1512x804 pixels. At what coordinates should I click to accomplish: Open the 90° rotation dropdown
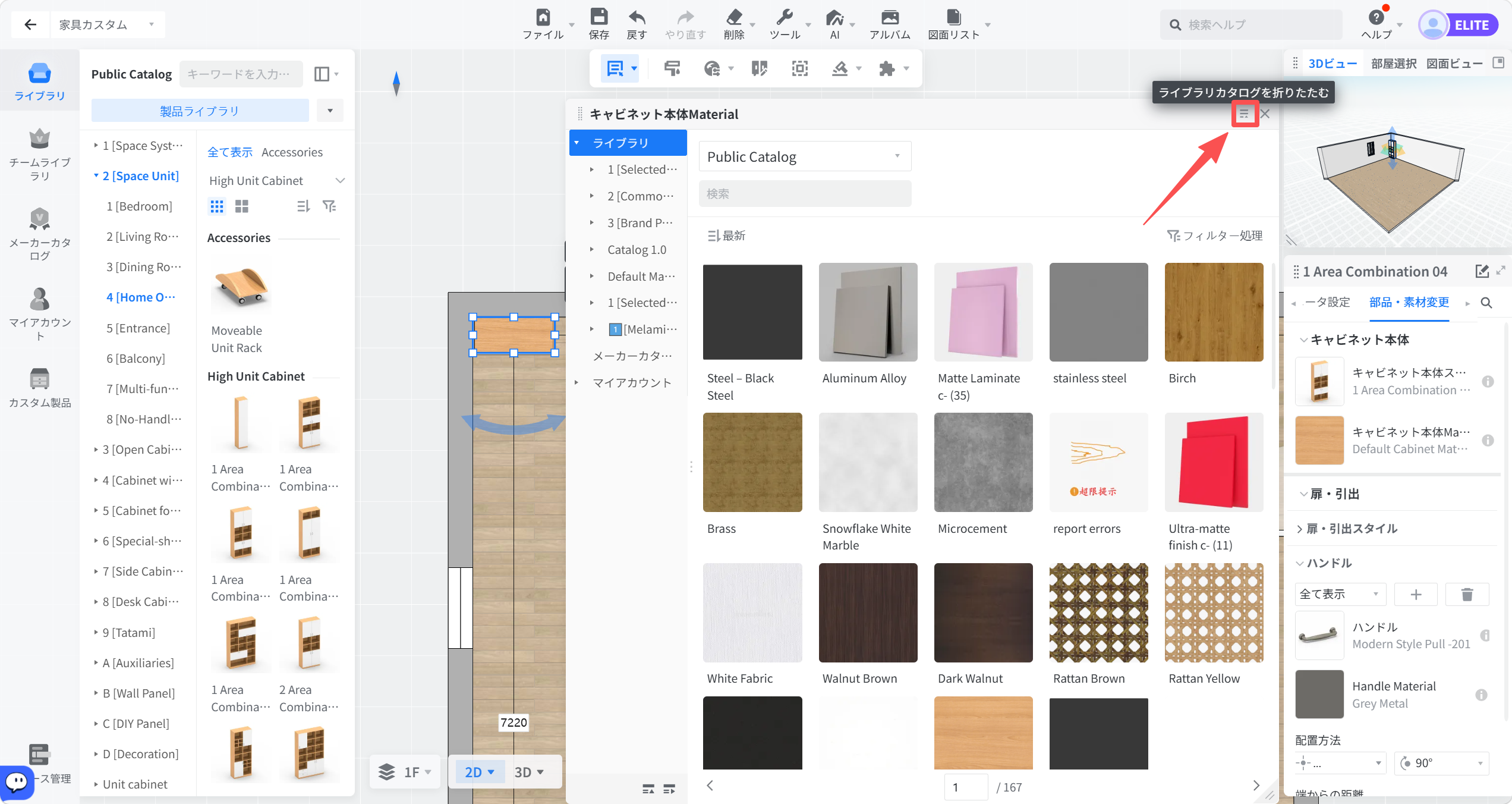(x=1441, y=763)
